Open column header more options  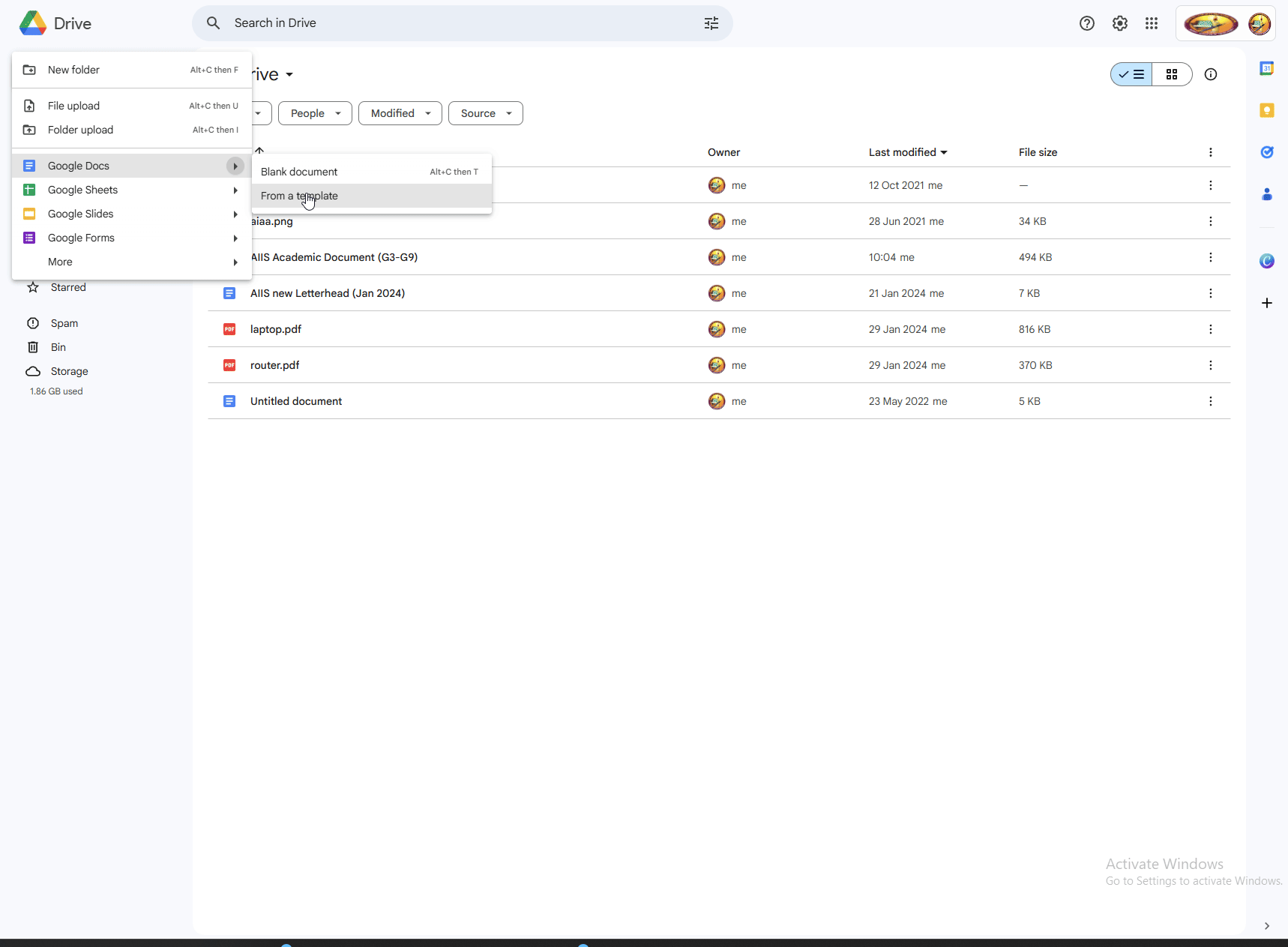coord(1210,152)
